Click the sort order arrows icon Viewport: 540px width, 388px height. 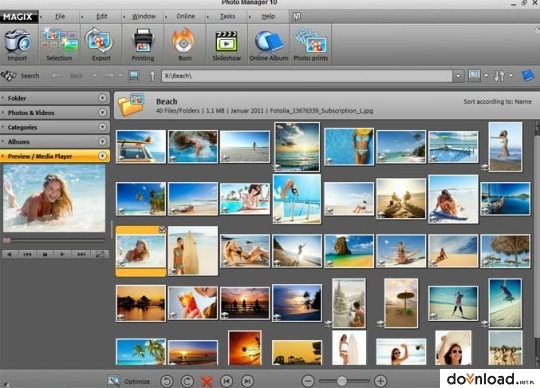point(499,76)
